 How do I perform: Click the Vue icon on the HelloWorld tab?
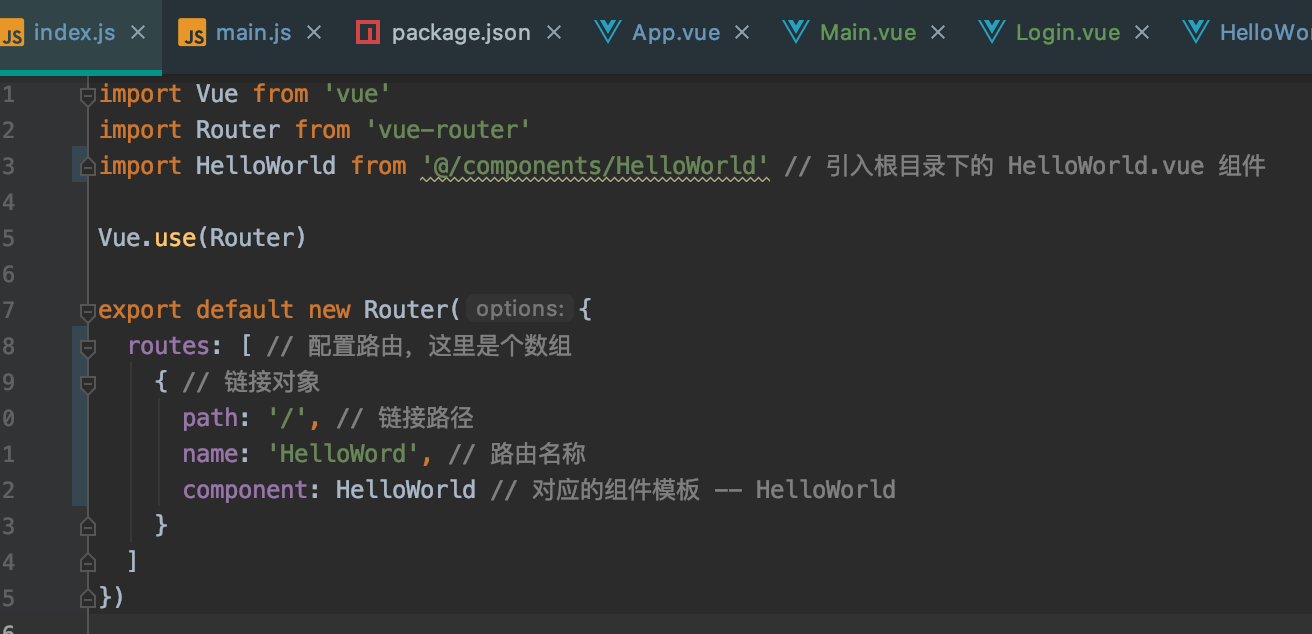(x=1196, y=31)
